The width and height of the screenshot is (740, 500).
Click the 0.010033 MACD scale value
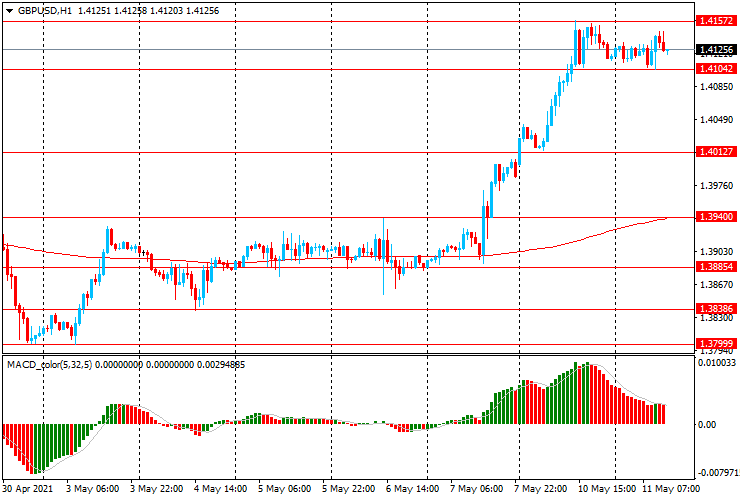(719, 363)
